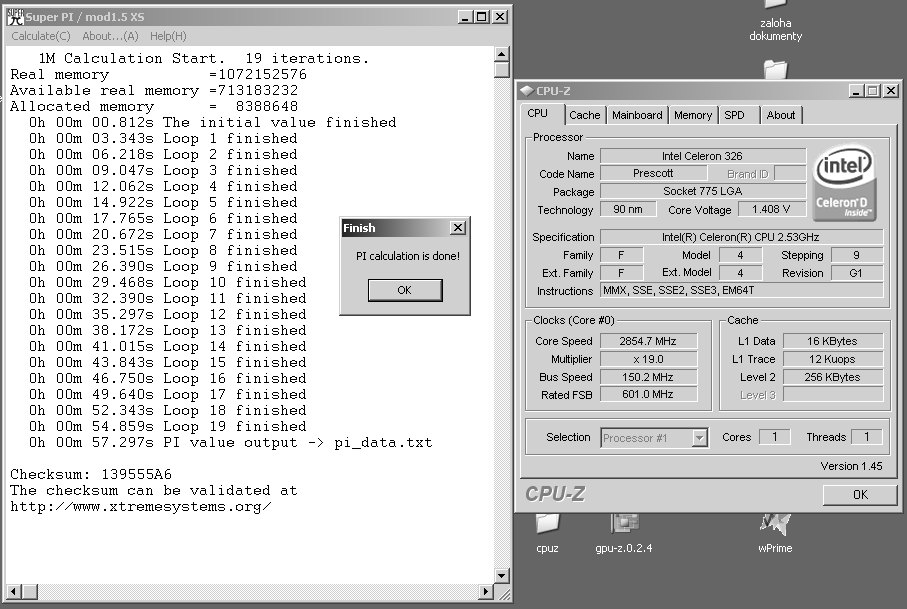Maximize the Super PI window
Image resolution: width=907 pixels, height=609 pixels.
pyautogui.click(x=482, y=17)
